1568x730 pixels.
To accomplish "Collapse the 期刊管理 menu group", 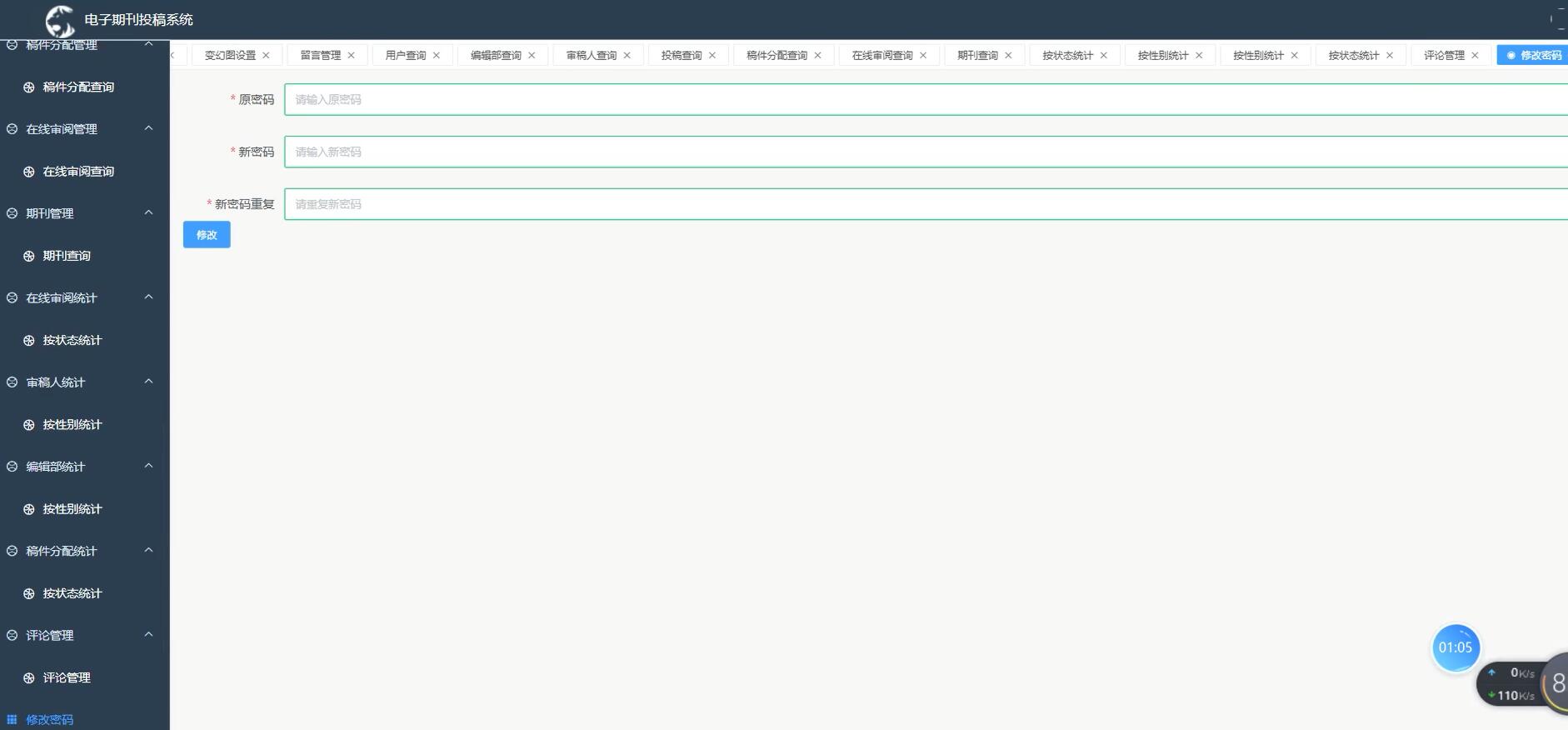I will click(x=148, y=212).
